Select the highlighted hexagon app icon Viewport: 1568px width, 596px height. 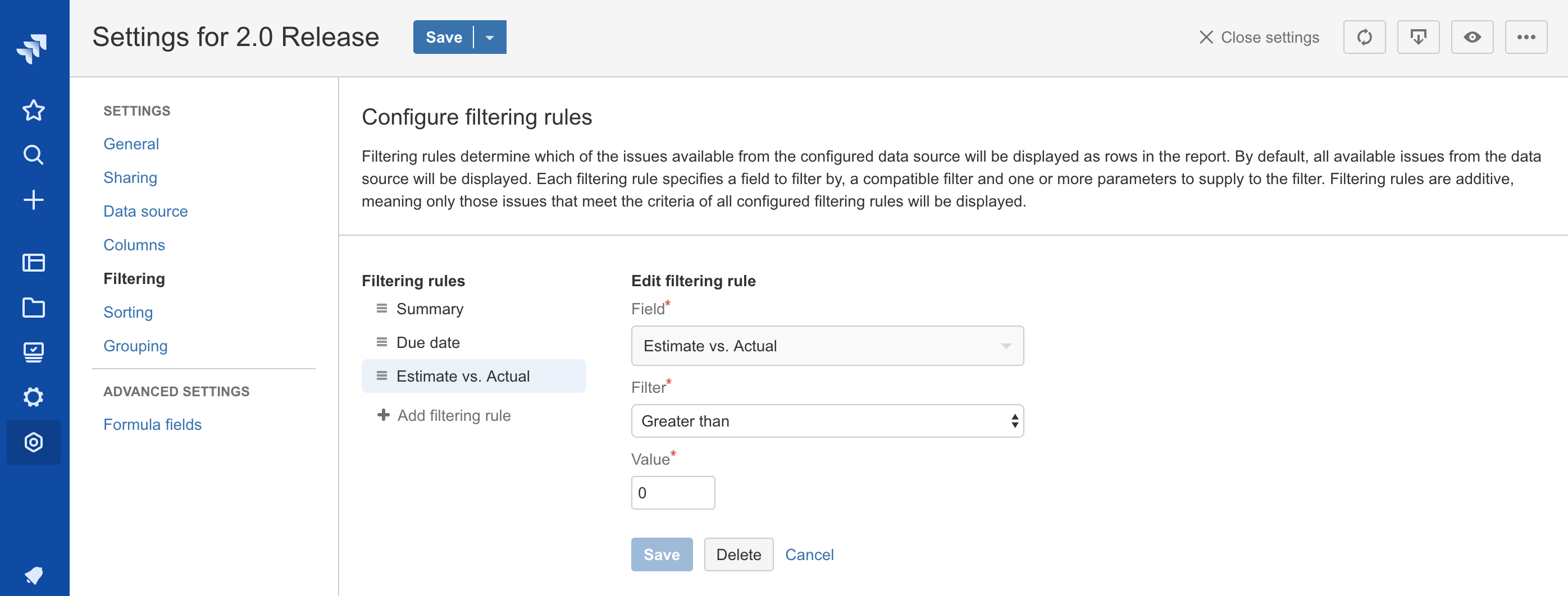coord(33,442)
